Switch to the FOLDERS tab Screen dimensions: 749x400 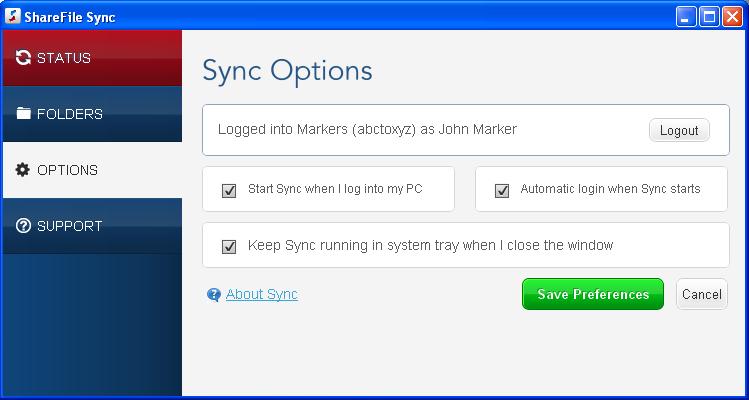[x=92, y=114]
